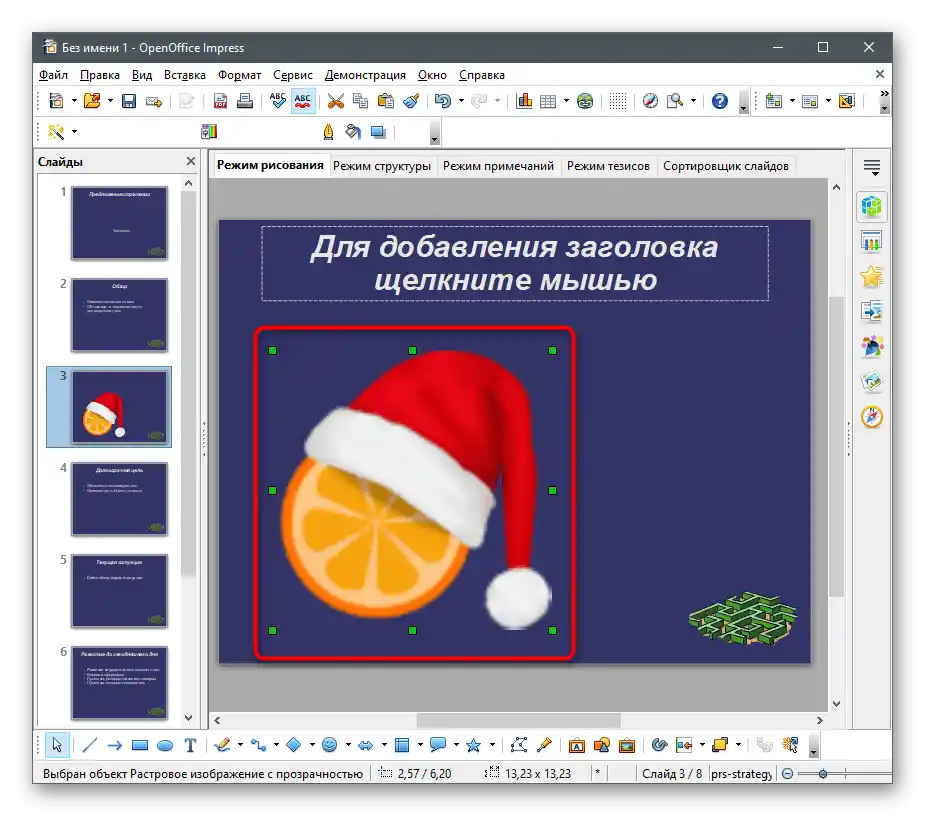Toggle AutoSpellcheck ABC red underline button
Viewport: 925px width, 816px height.
click(x=303, y=101)
